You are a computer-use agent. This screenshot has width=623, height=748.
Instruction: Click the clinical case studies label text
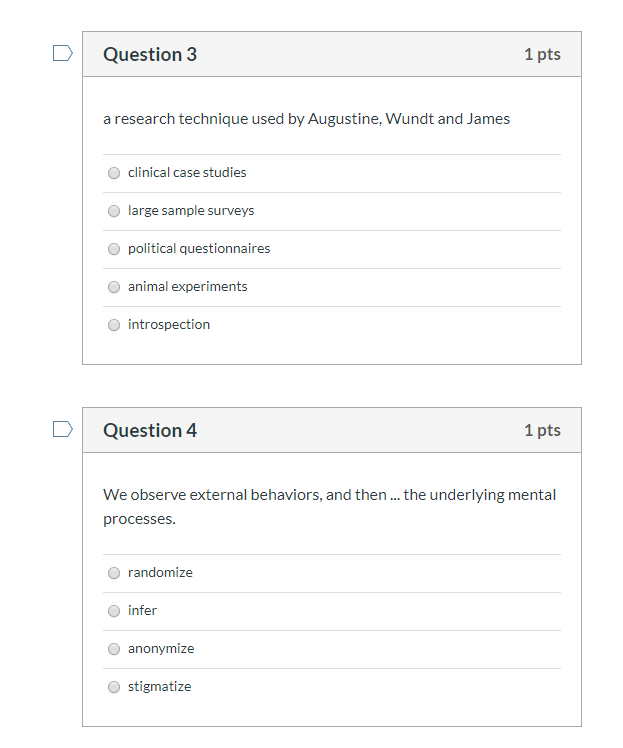coord(187,172)
